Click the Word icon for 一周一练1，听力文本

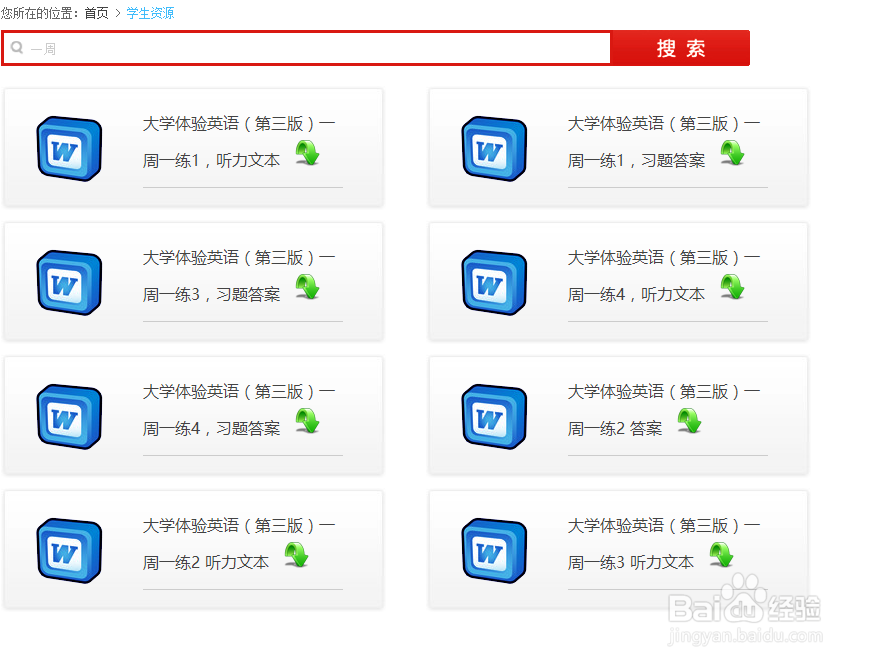(x=69, y=148)
